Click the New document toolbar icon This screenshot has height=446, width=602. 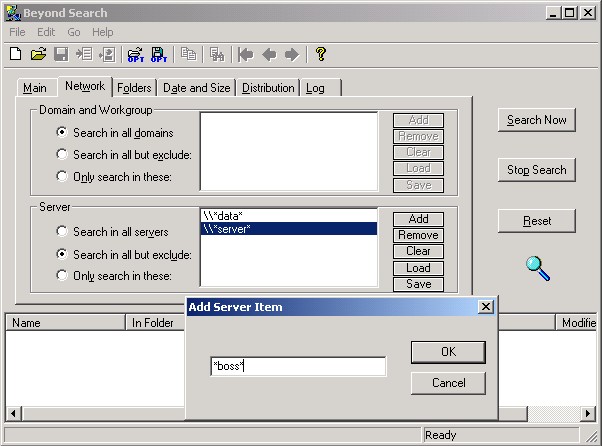[16, 54]
